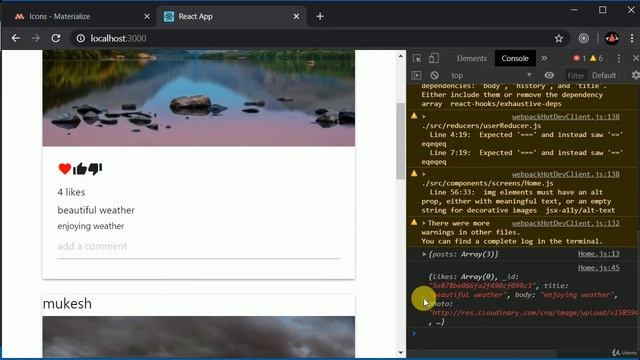Click the red heart favorite icon
Image resolution: width=640 pixels, height=360 pixels.
click(64, 169)
